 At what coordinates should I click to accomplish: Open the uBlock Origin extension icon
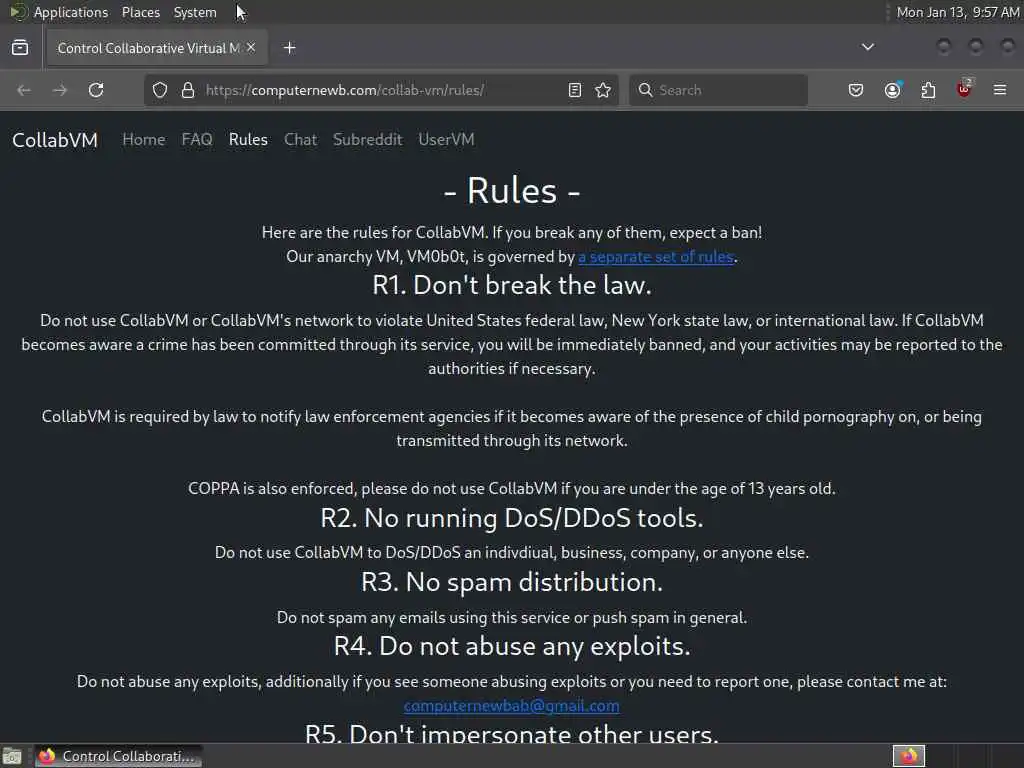click(964, 89)
